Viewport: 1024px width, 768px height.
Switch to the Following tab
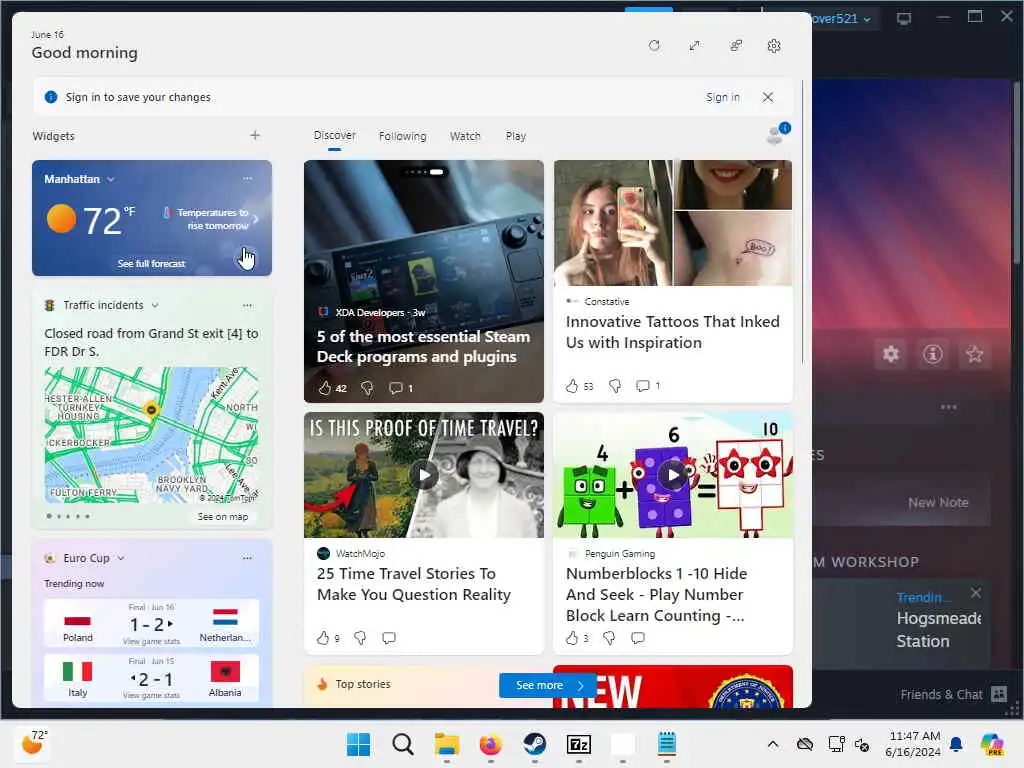click(x=402, y=136)
